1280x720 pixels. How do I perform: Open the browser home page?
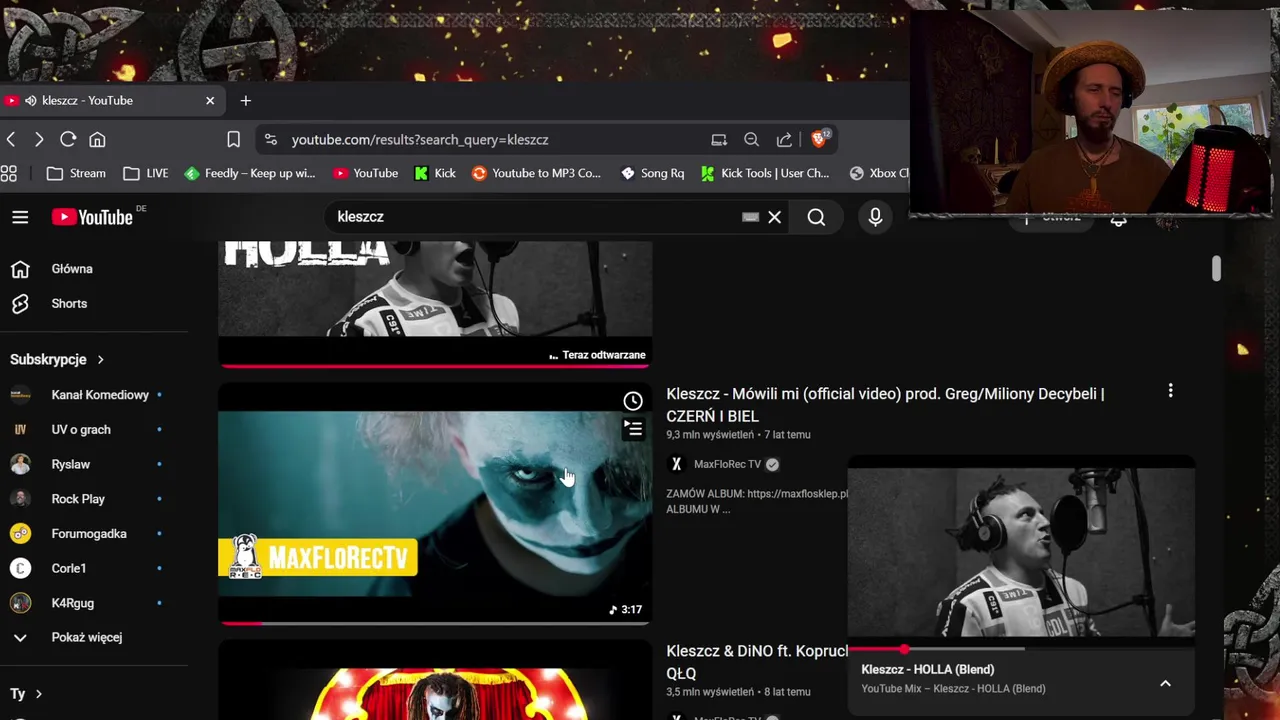tap(97, 139)
